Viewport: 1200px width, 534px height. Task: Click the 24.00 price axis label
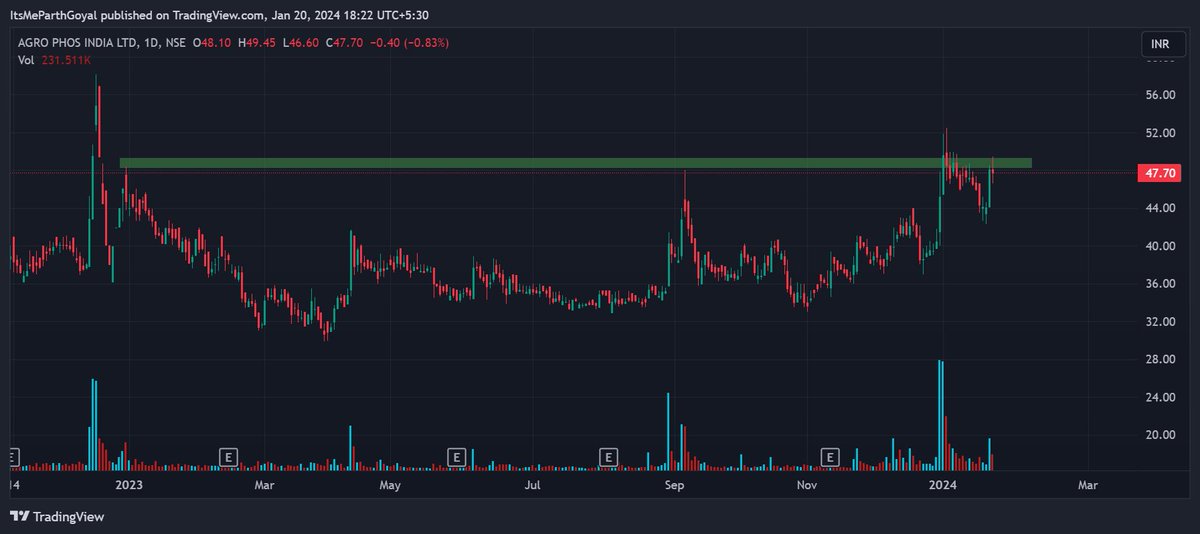(x=1160, y=398)
